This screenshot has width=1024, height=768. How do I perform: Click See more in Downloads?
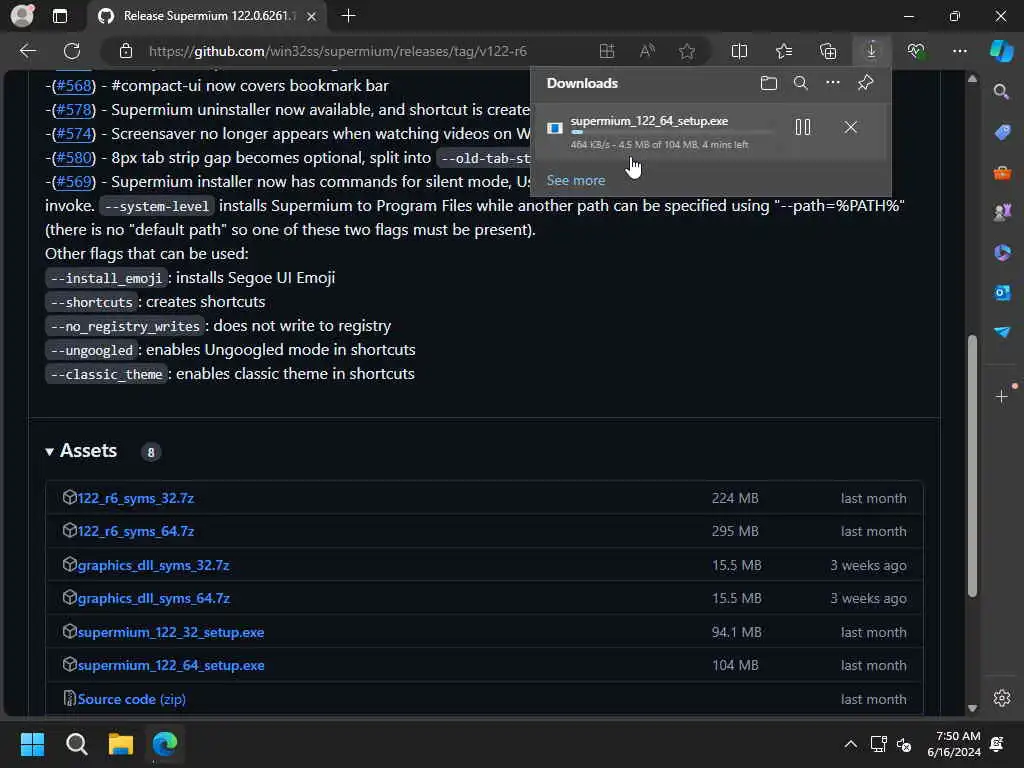(575, 180)
